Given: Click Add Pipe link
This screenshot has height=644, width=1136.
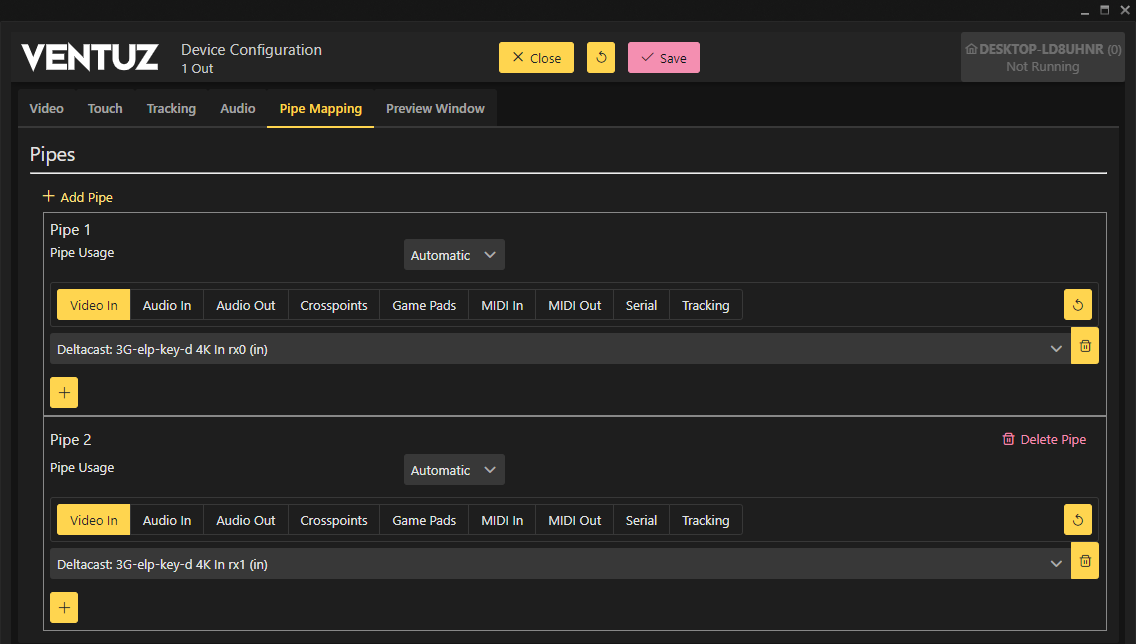Looking at the screenshot, I should point(78,197).
